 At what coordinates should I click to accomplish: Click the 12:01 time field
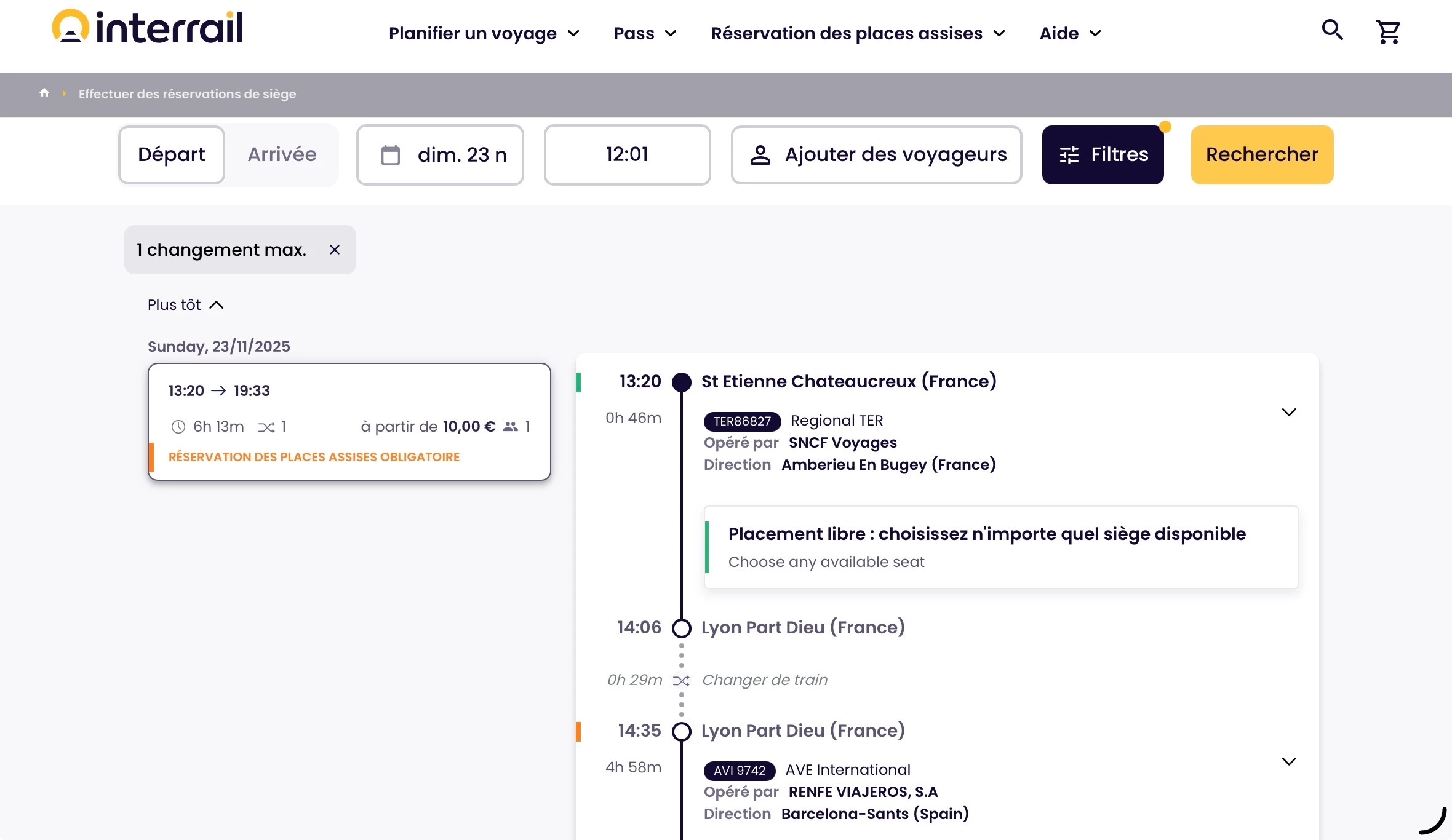(x=627, y=155)
